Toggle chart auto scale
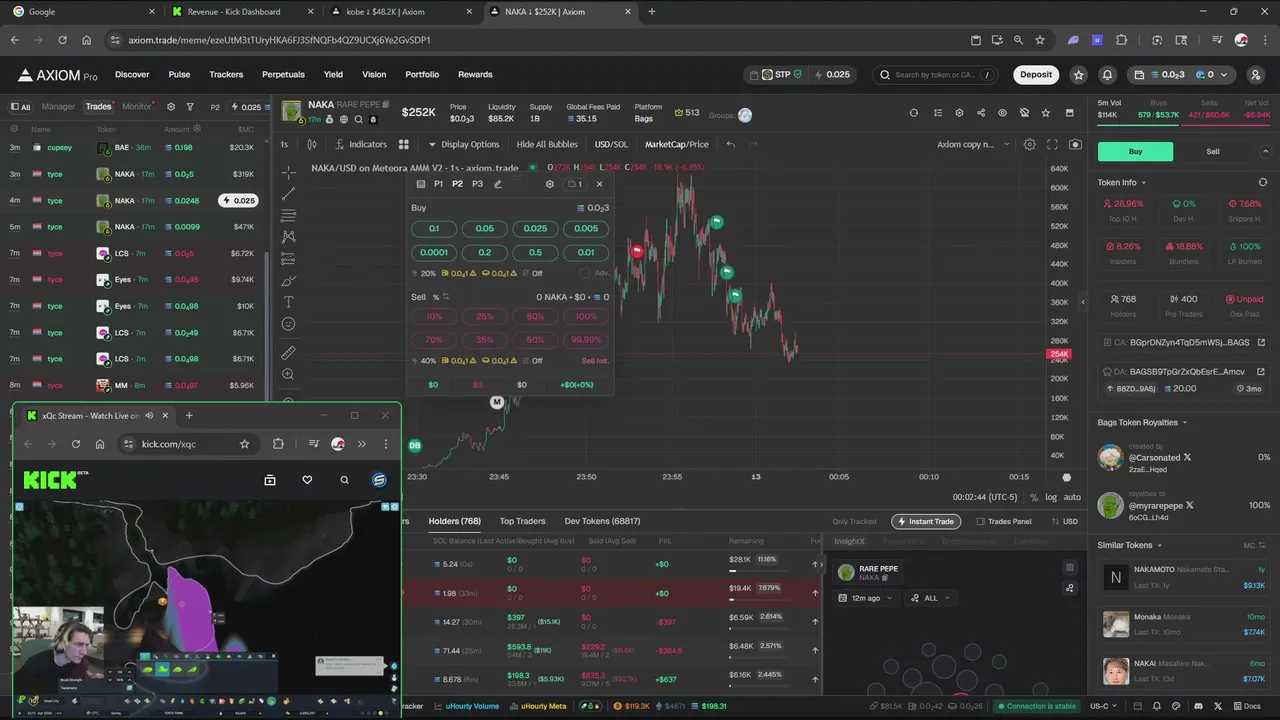This screenshot has height=720, width=1280. point(1072,497)
